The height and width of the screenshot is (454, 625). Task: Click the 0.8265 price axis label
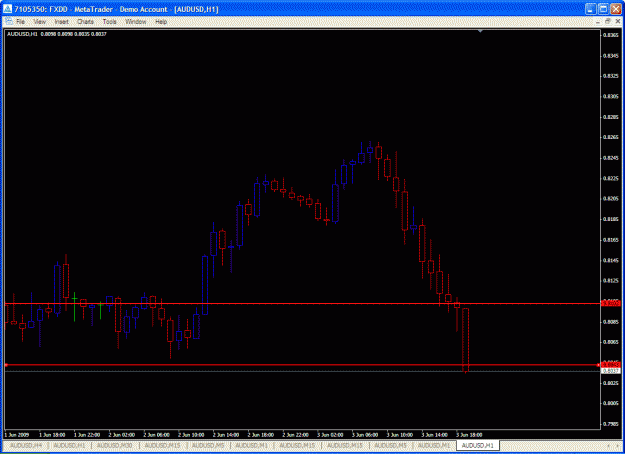click(610, 137)
